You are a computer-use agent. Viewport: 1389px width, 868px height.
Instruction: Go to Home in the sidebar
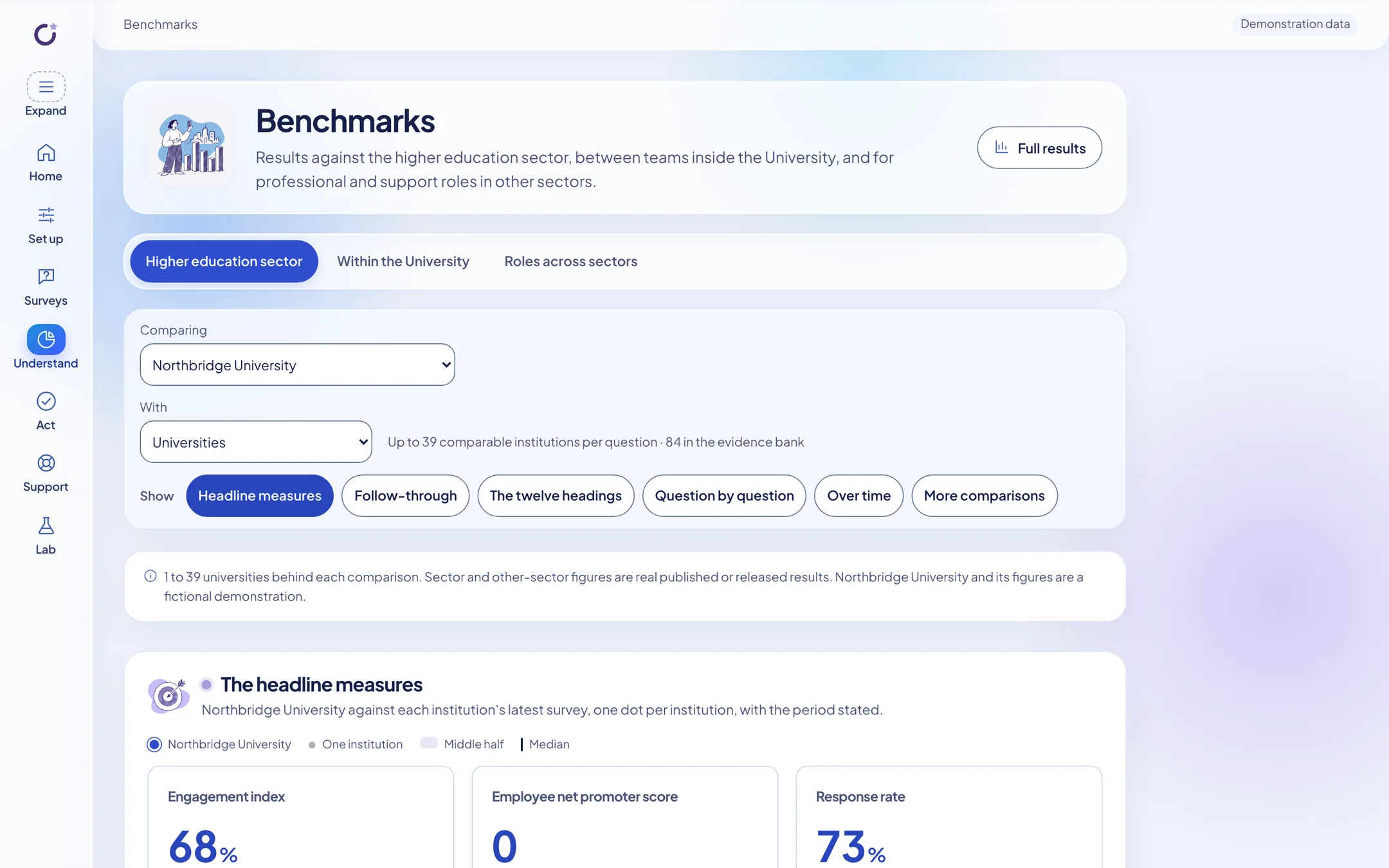tap(46, 163)
